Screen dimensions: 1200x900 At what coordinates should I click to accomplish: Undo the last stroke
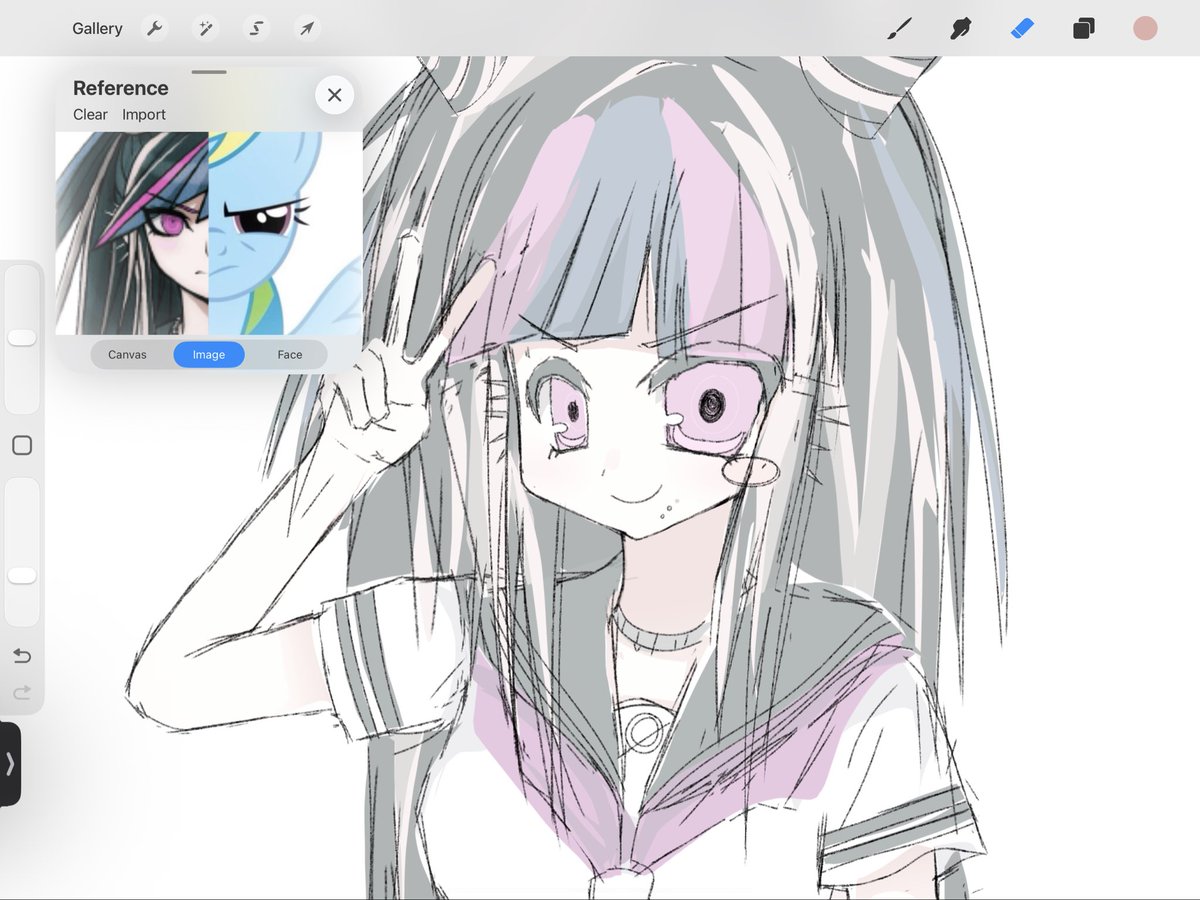click(22, 656)
